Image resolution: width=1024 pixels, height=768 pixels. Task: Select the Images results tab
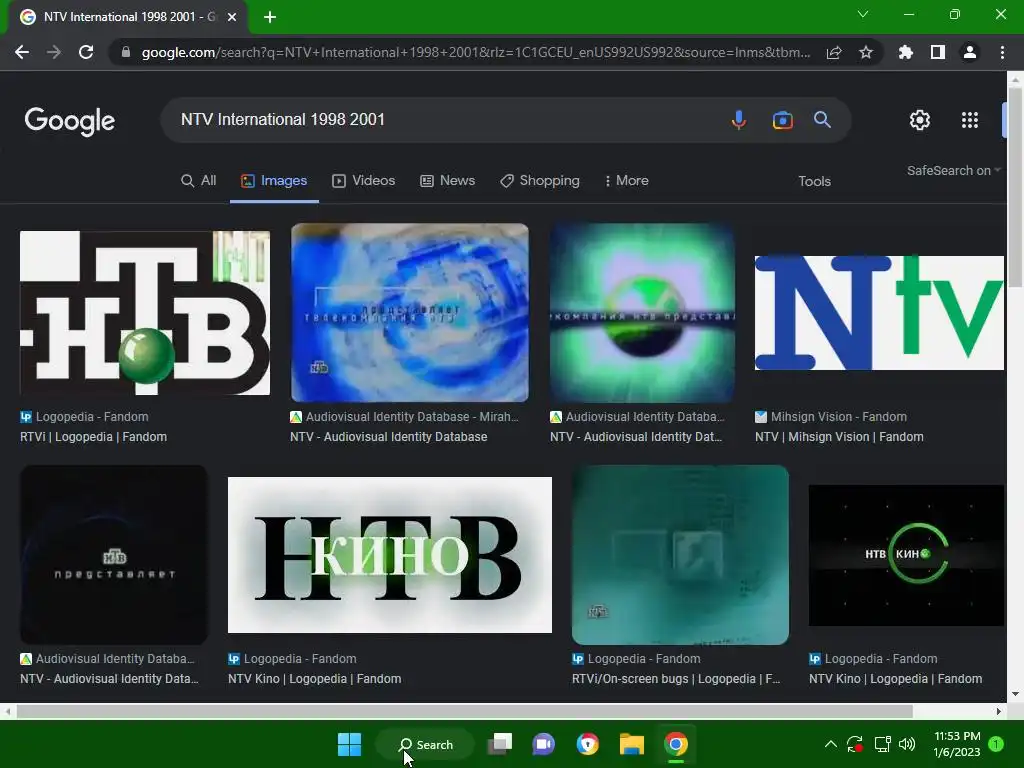(274, 181)
